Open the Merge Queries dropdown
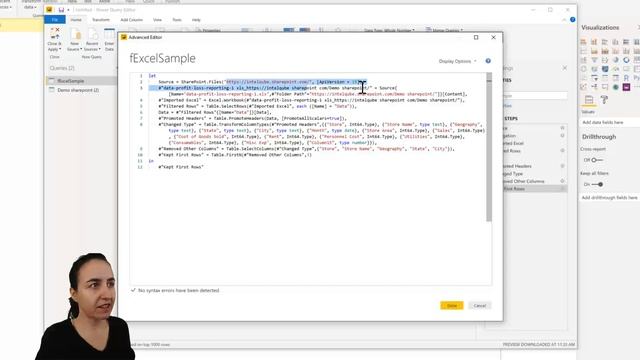The image size is (640, 360). click(444, 30)
